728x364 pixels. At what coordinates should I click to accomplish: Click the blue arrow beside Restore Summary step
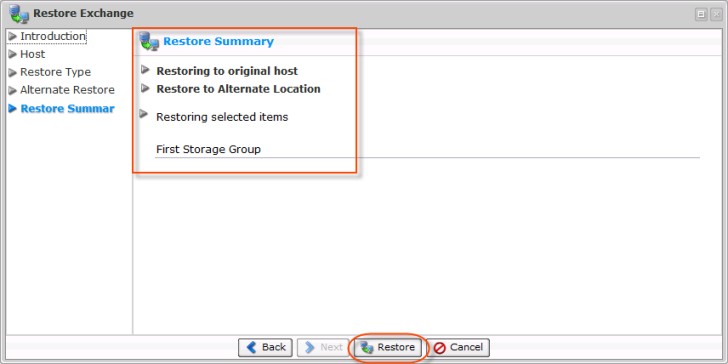[13, 109]
